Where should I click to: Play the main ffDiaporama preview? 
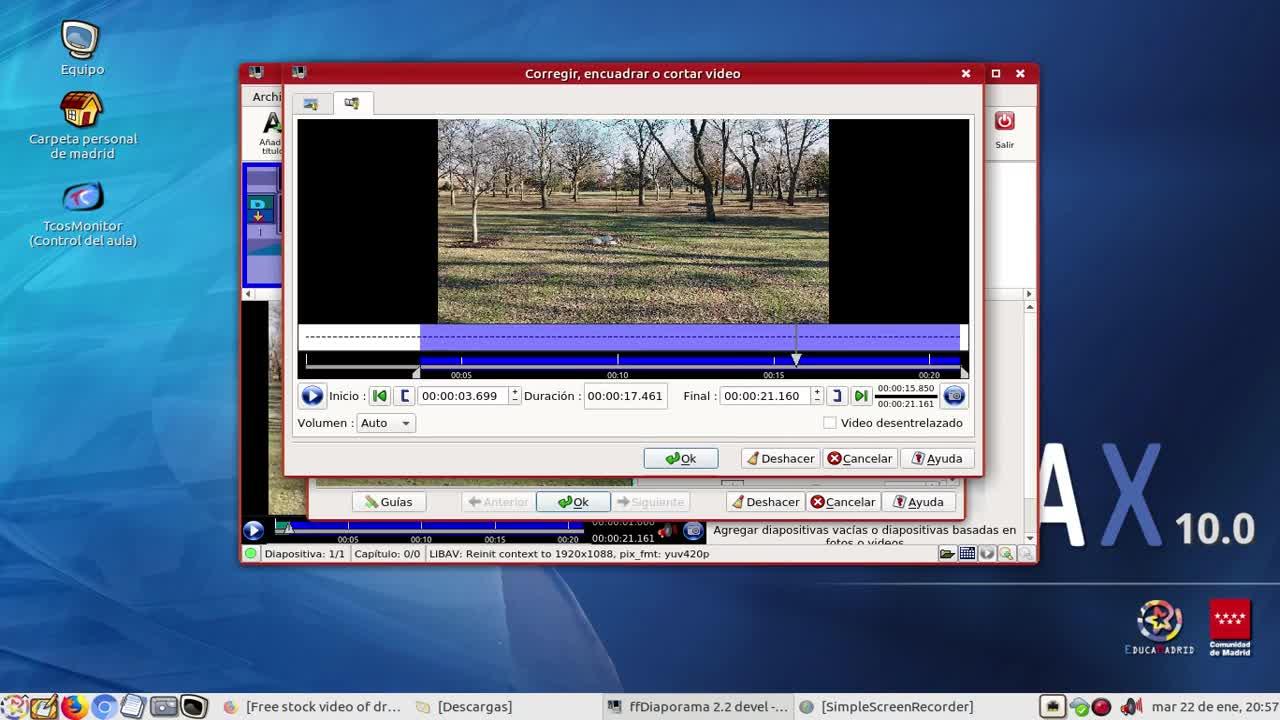(254, 530)
